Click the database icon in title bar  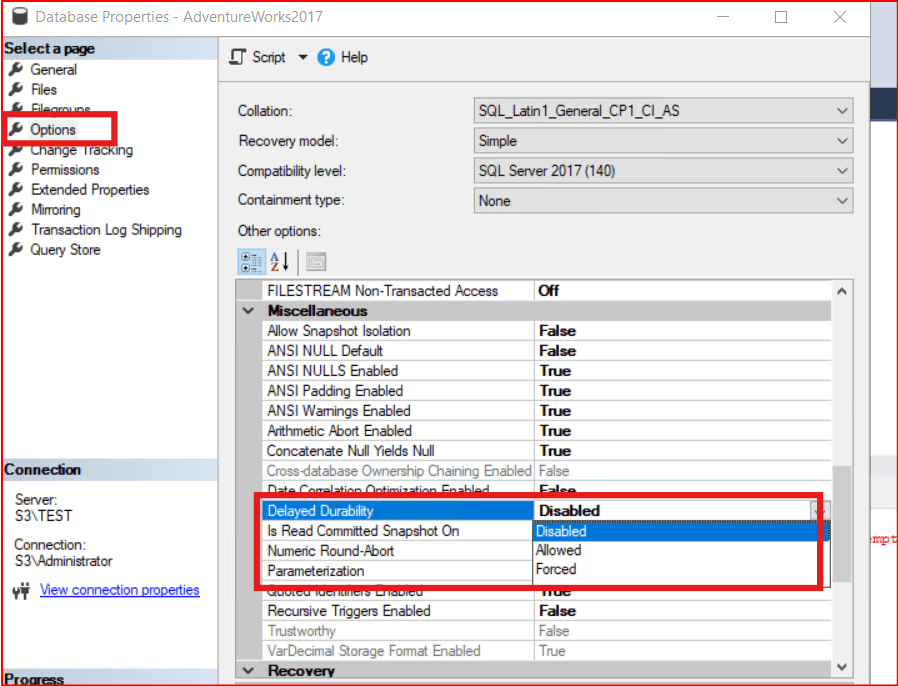coord(16,17)
